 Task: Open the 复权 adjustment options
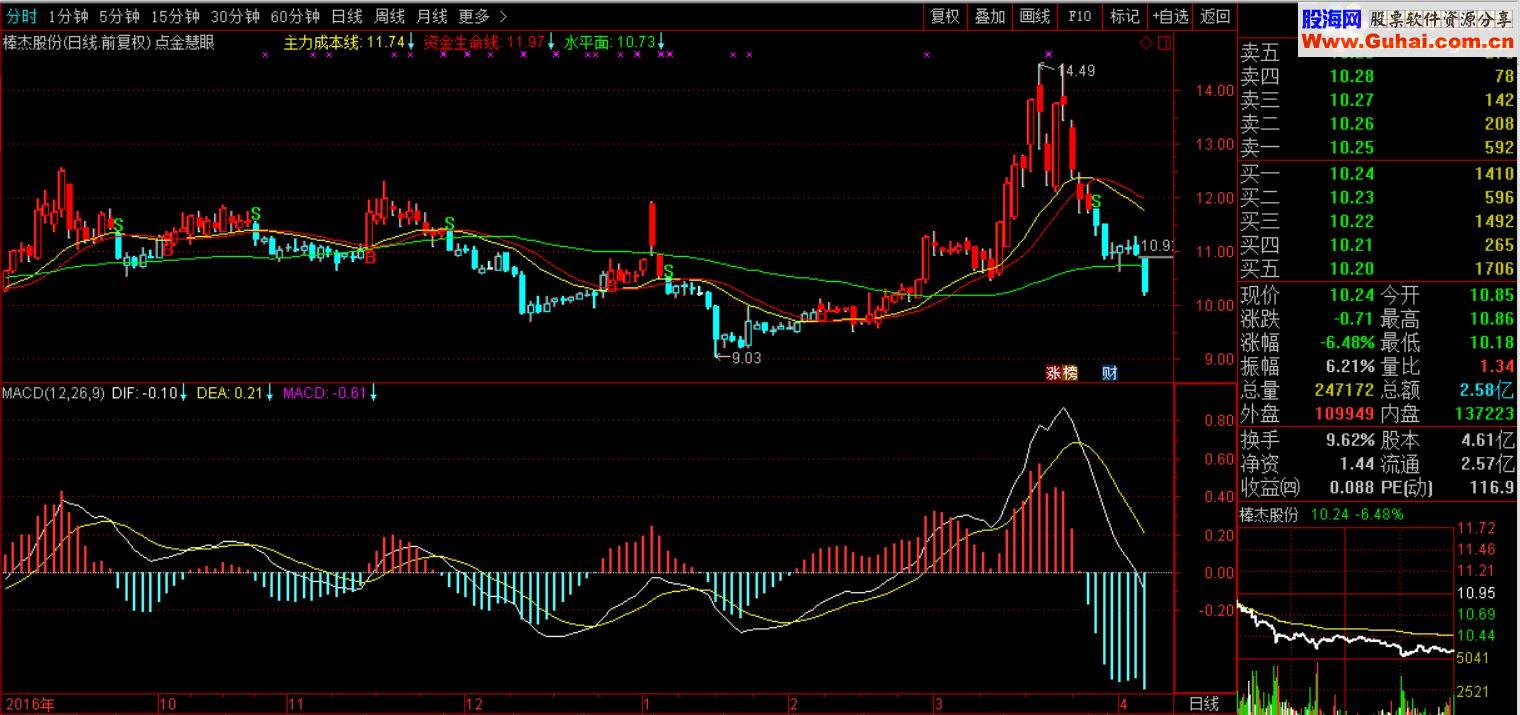coord(945,16)
